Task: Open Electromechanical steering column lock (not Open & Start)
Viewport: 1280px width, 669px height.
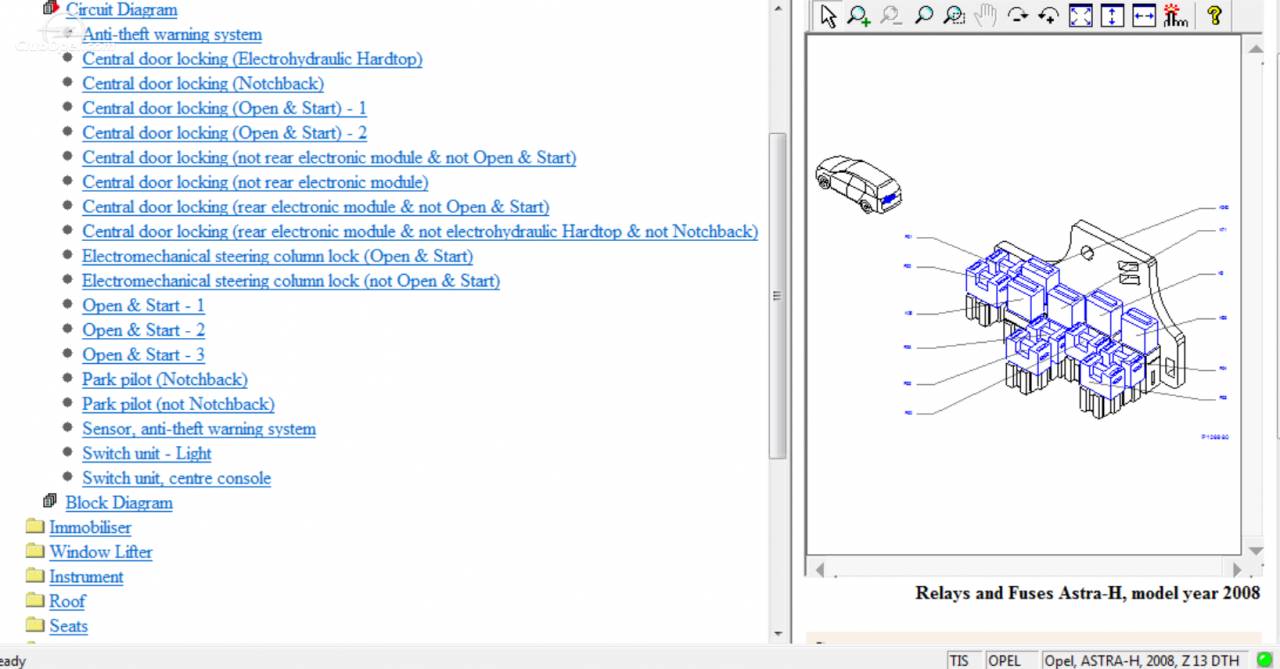Action: tap(291, 281)
